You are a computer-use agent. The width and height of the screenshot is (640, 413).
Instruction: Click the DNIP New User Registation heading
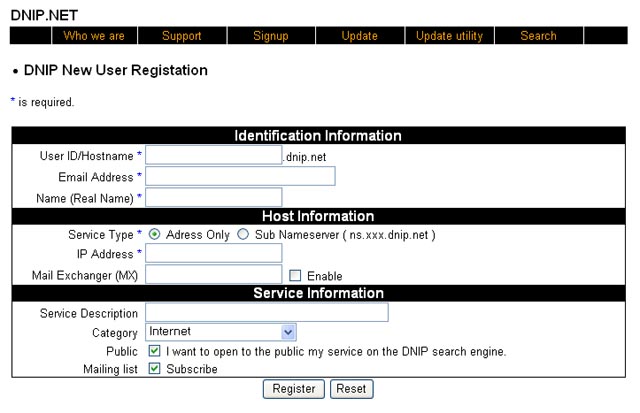[116, 70]
